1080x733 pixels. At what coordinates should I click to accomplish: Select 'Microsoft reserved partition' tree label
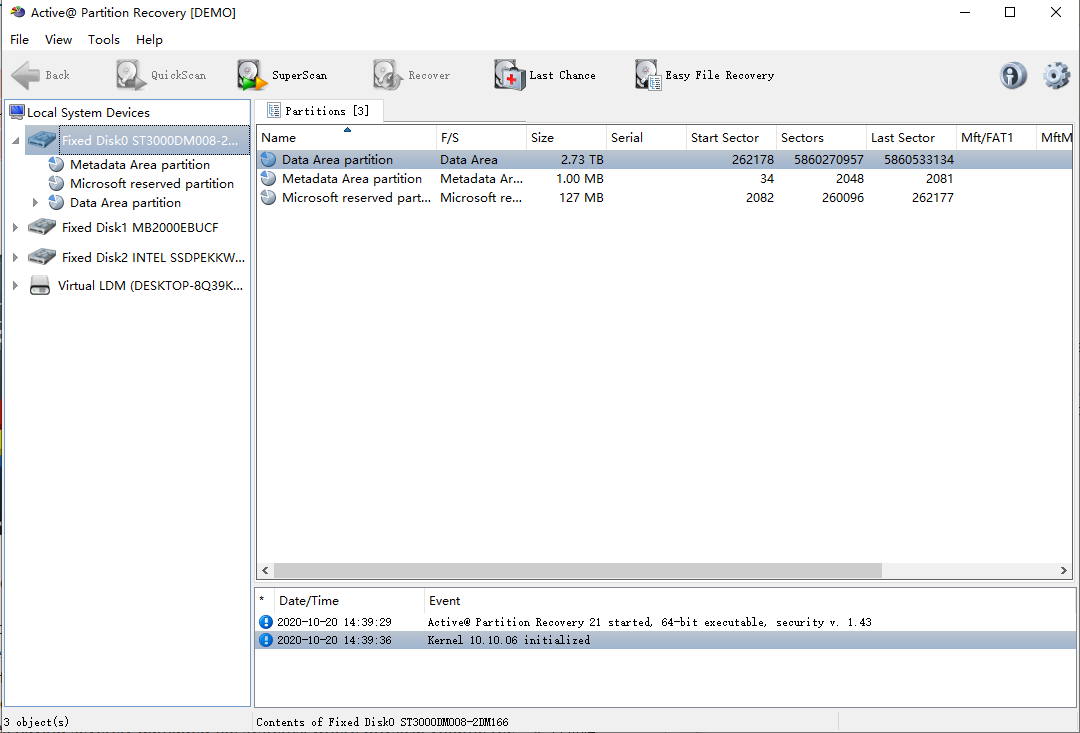(152, 184)
